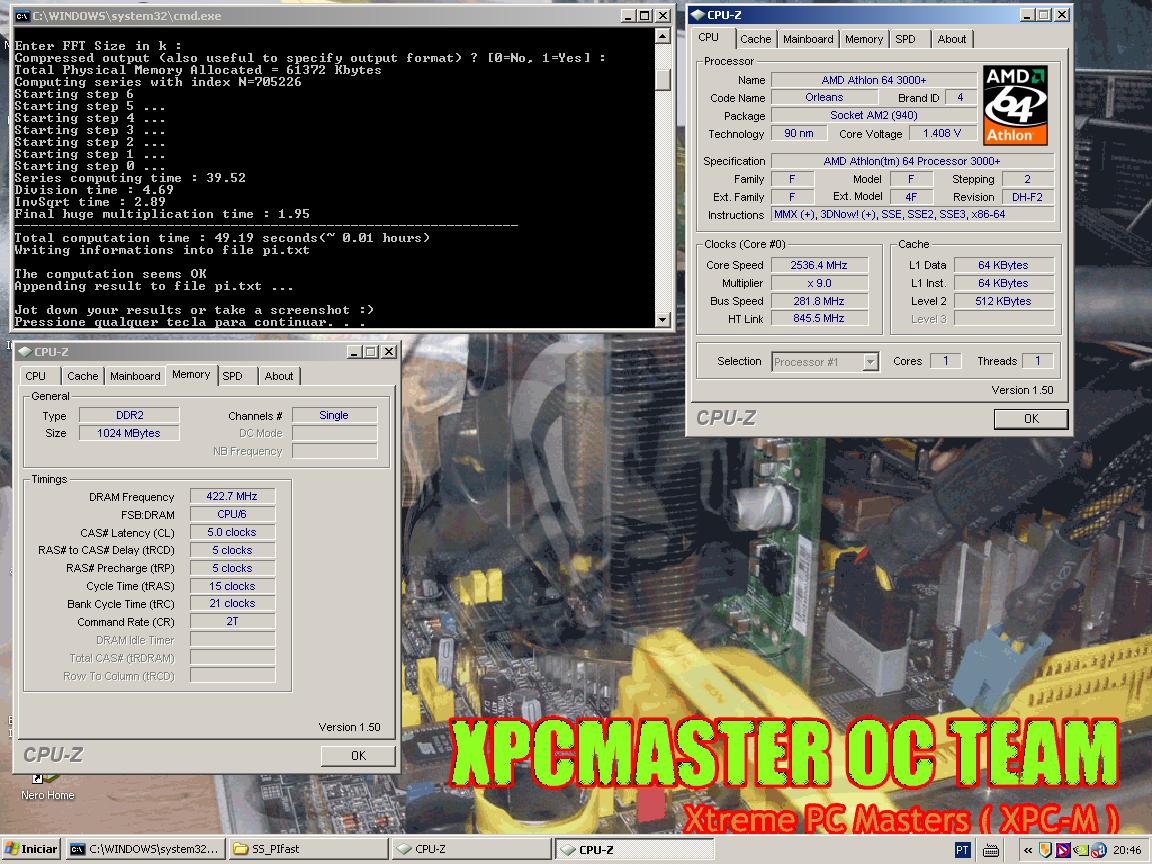The image size is (1152, 864).
Task: Click the orange security shield tray icon
Action: (x=1045, y=850)
